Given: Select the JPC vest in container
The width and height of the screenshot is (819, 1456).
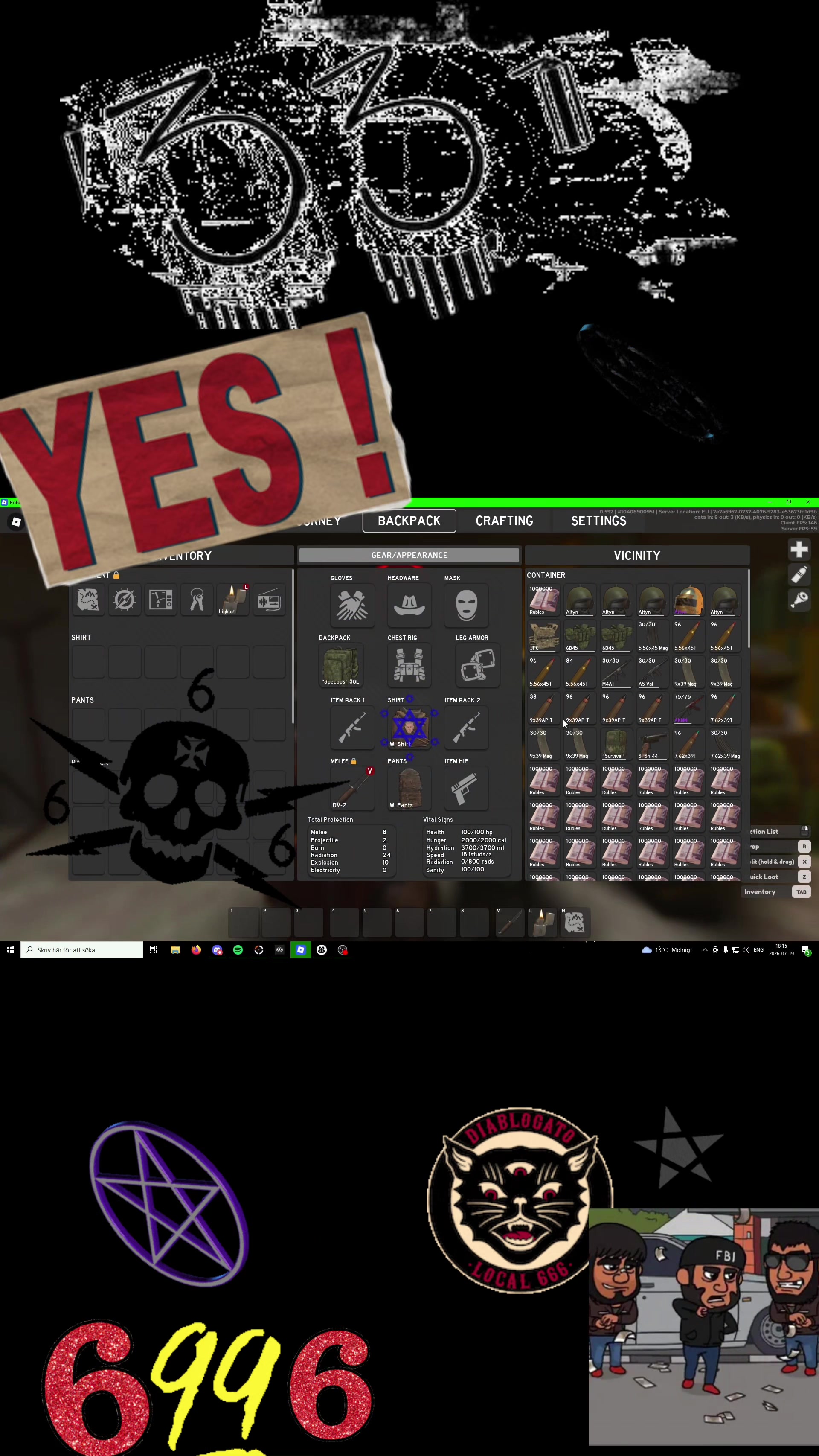Looking at the screenshot, I should (544, 636).
